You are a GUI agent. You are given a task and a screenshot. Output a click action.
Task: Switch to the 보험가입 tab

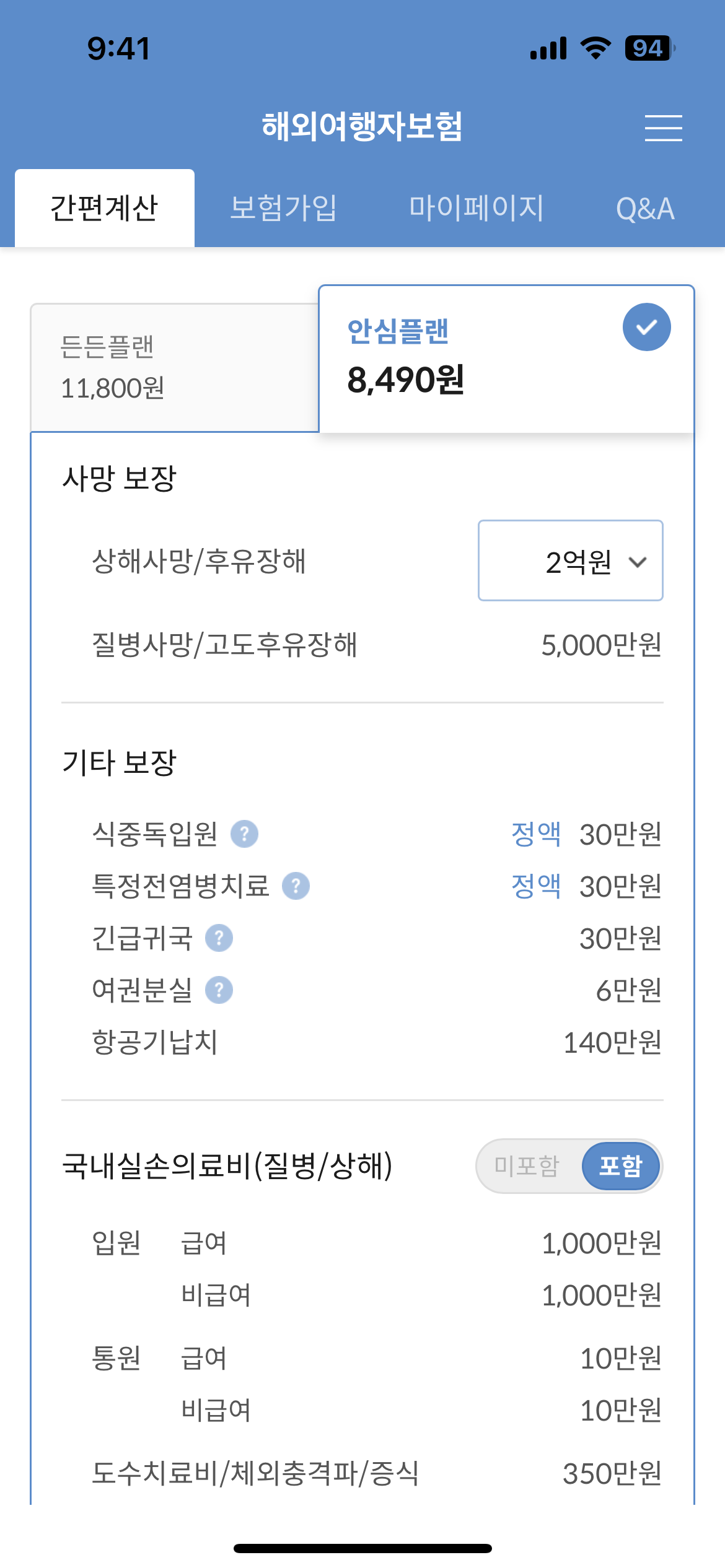[283, 208]
